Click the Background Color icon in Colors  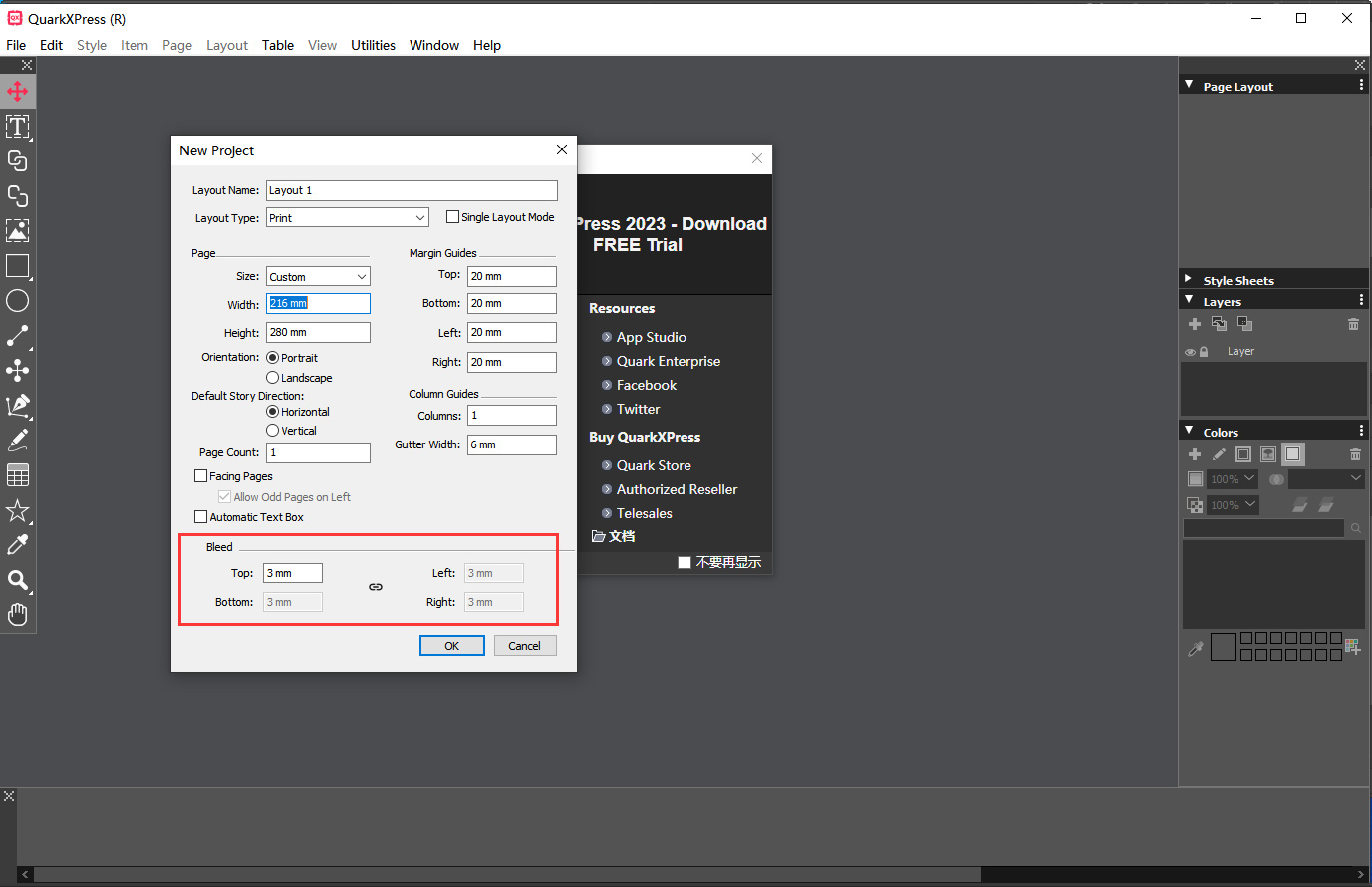[1292, 454]
